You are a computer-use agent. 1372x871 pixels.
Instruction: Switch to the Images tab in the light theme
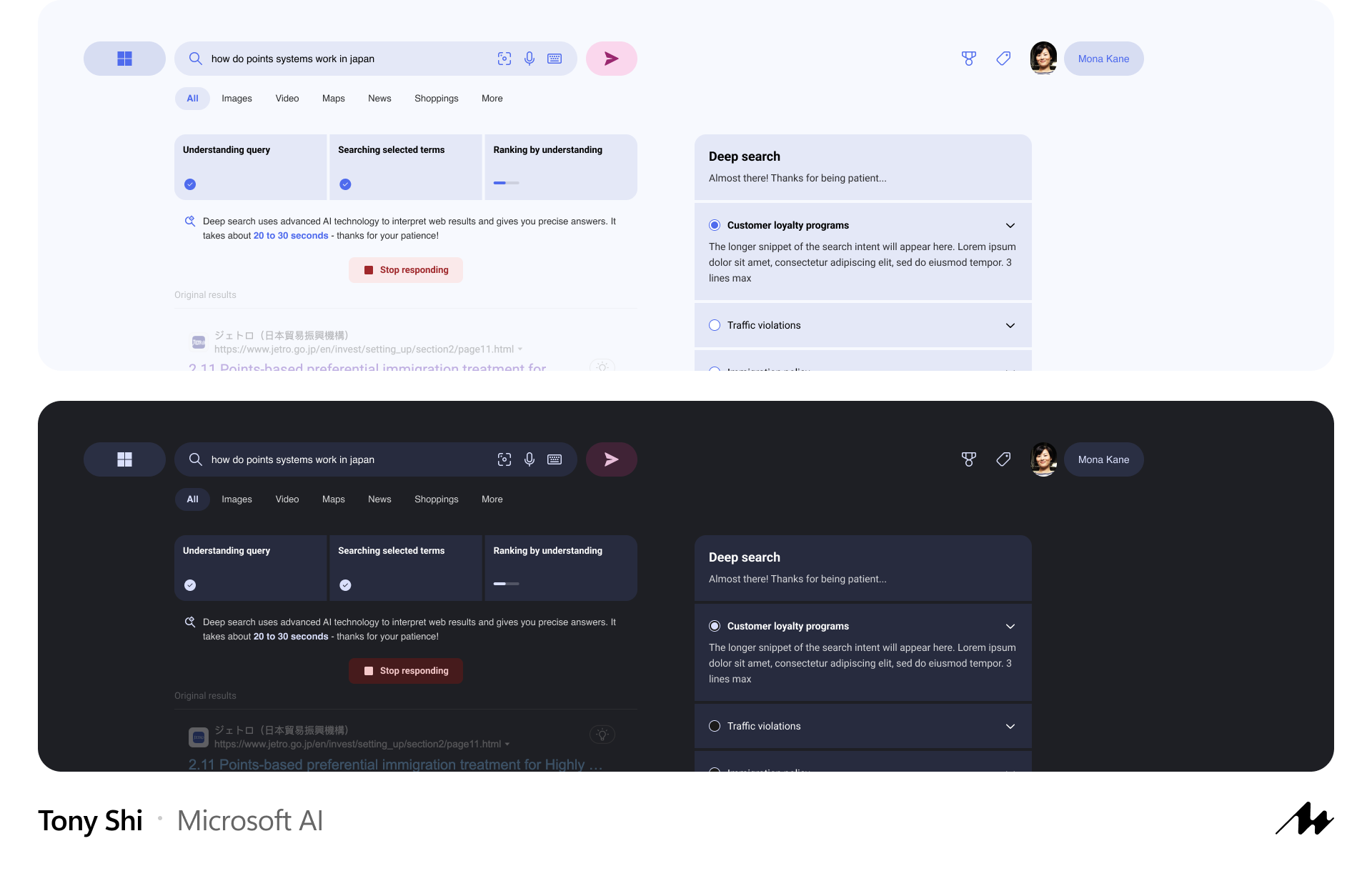(237, 99)
